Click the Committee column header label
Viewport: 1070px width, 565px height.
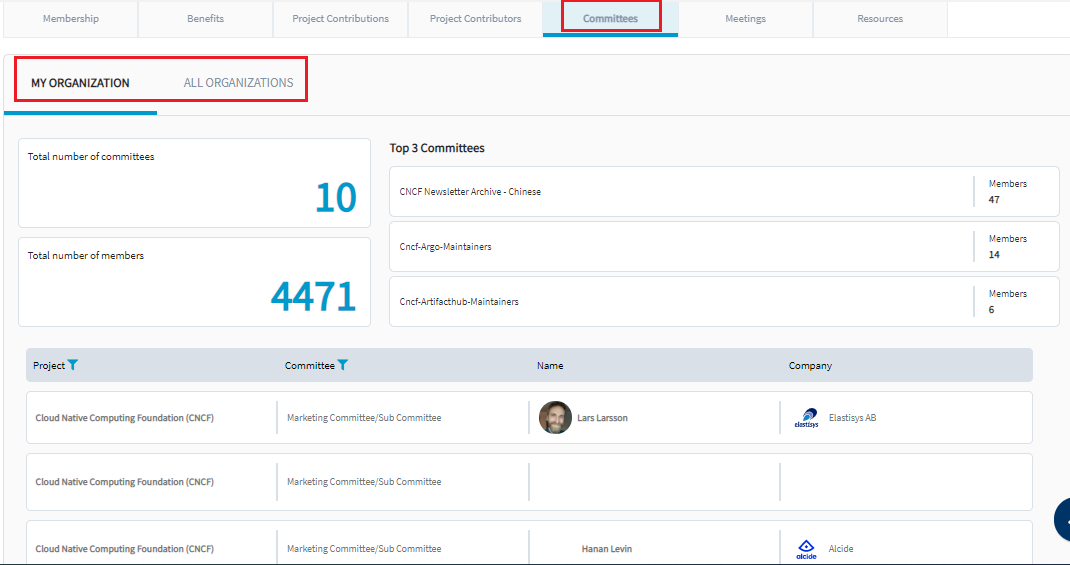point(310,366)
